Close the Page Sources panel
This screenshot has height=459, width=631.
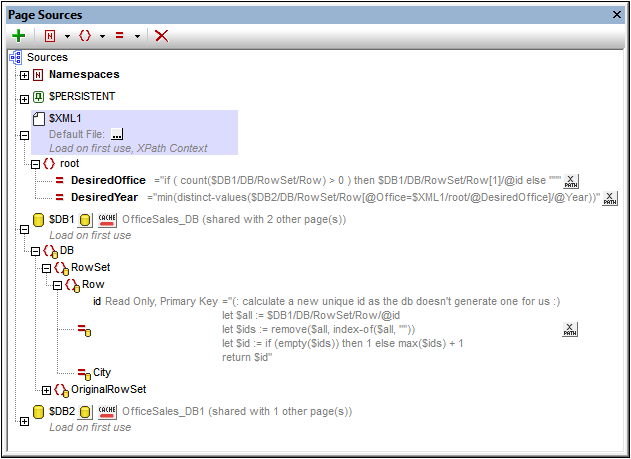coord(617,15)
